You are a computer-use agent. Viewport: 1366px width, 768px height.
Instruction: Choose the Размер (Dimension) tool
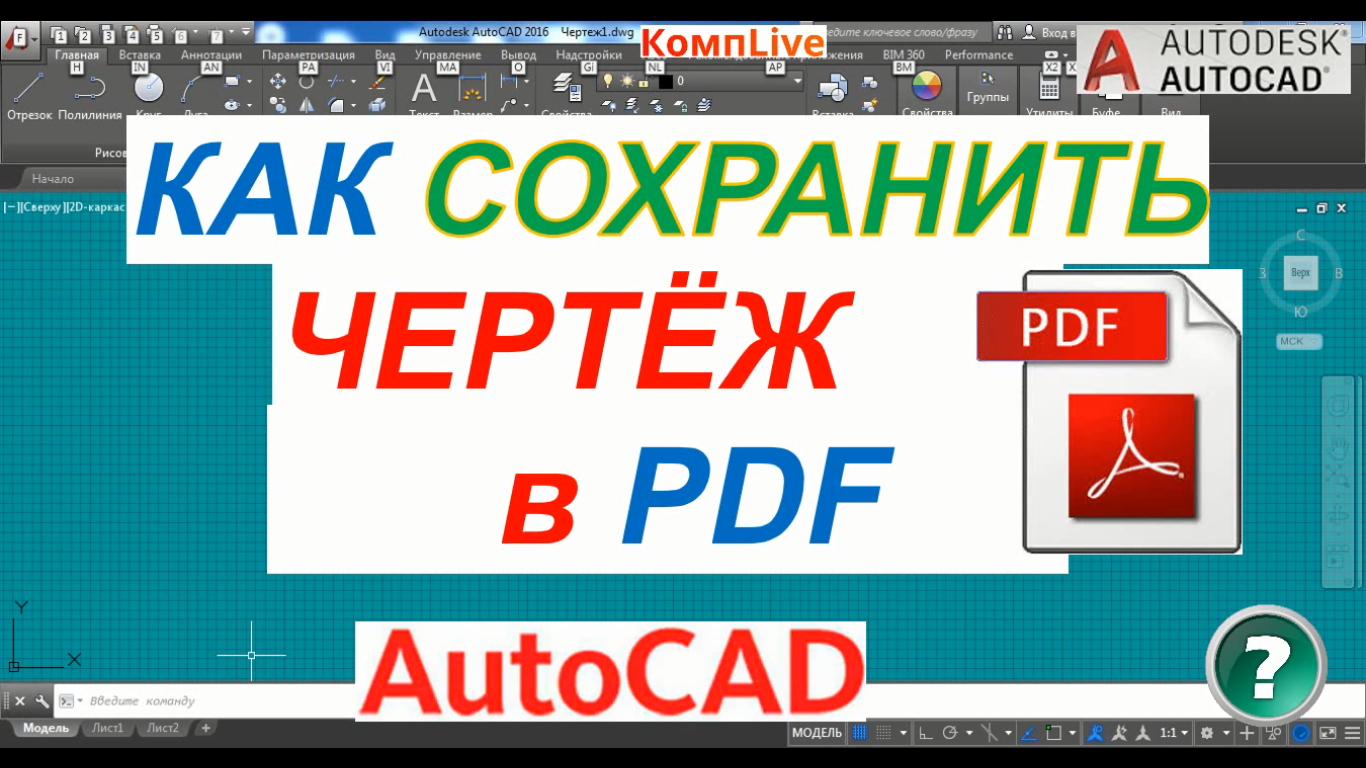[472, 94]
